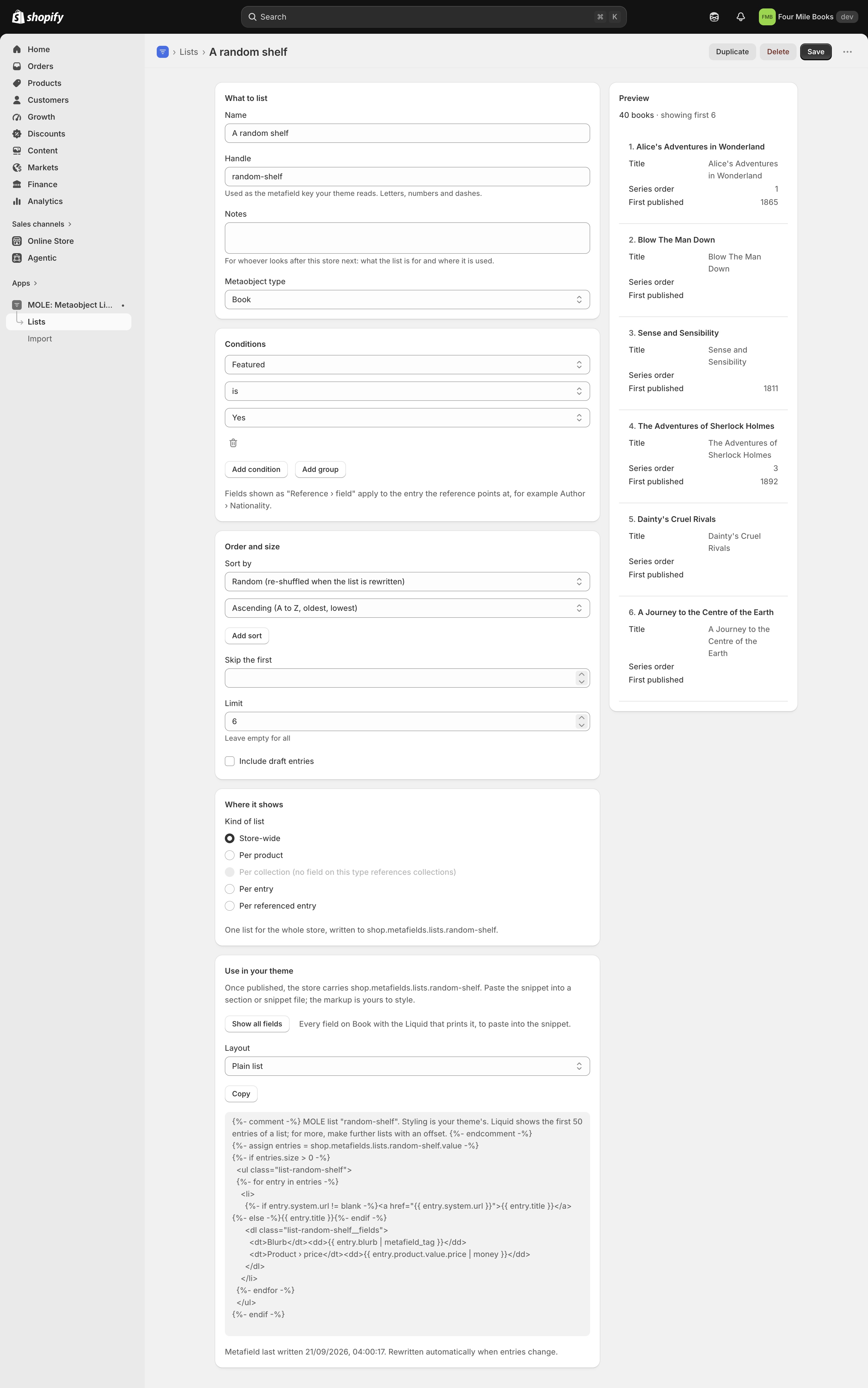Image resolution: width=868 pixels, height=1388 pixels.
Task: Open the Sidekick assistant icon
Action: coord(714,17)
